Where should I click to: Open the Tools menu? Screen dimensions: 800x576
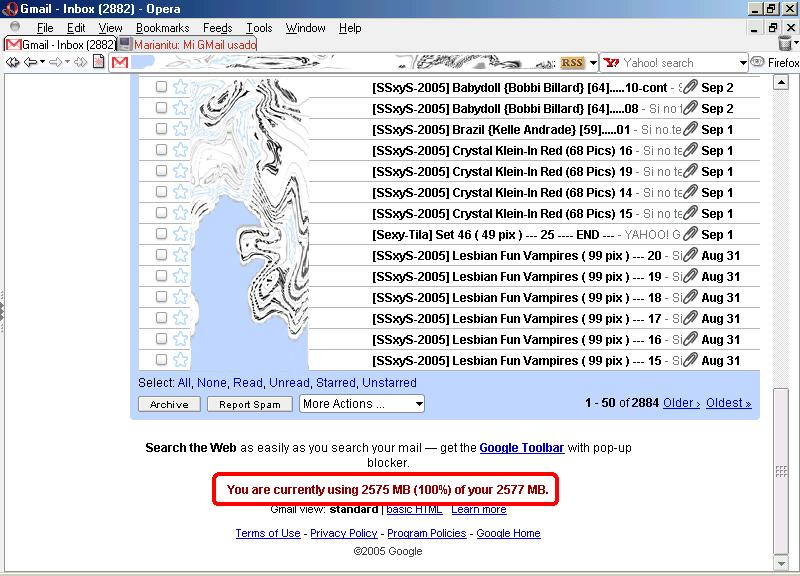coord(259,28)
